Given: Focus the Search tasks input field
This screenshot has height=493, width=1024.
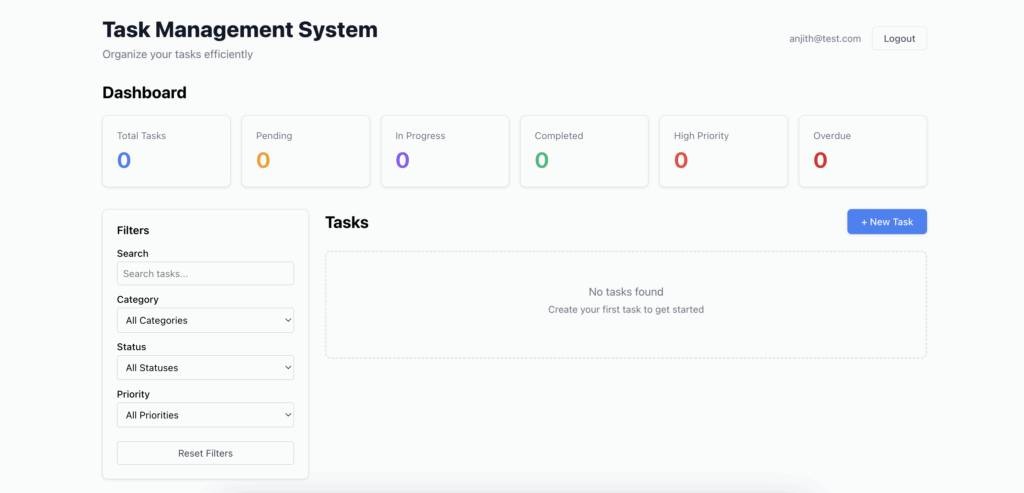Looking at the screenshot, I should click(205, 274).
